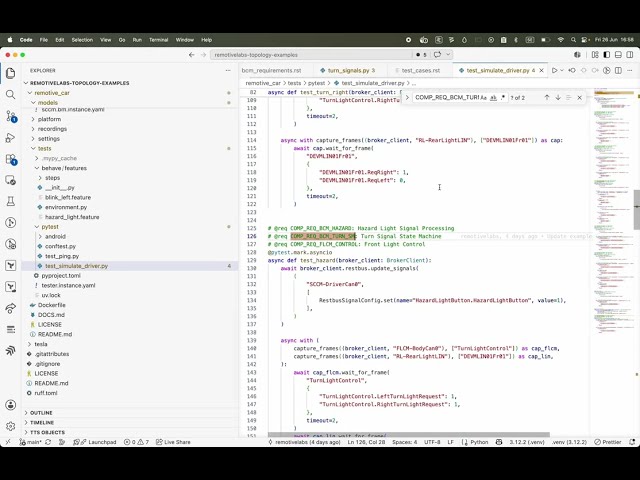Screen dimensions: 640x480
Task: Open the Search view in activity bar
Action: pos(11,95)
